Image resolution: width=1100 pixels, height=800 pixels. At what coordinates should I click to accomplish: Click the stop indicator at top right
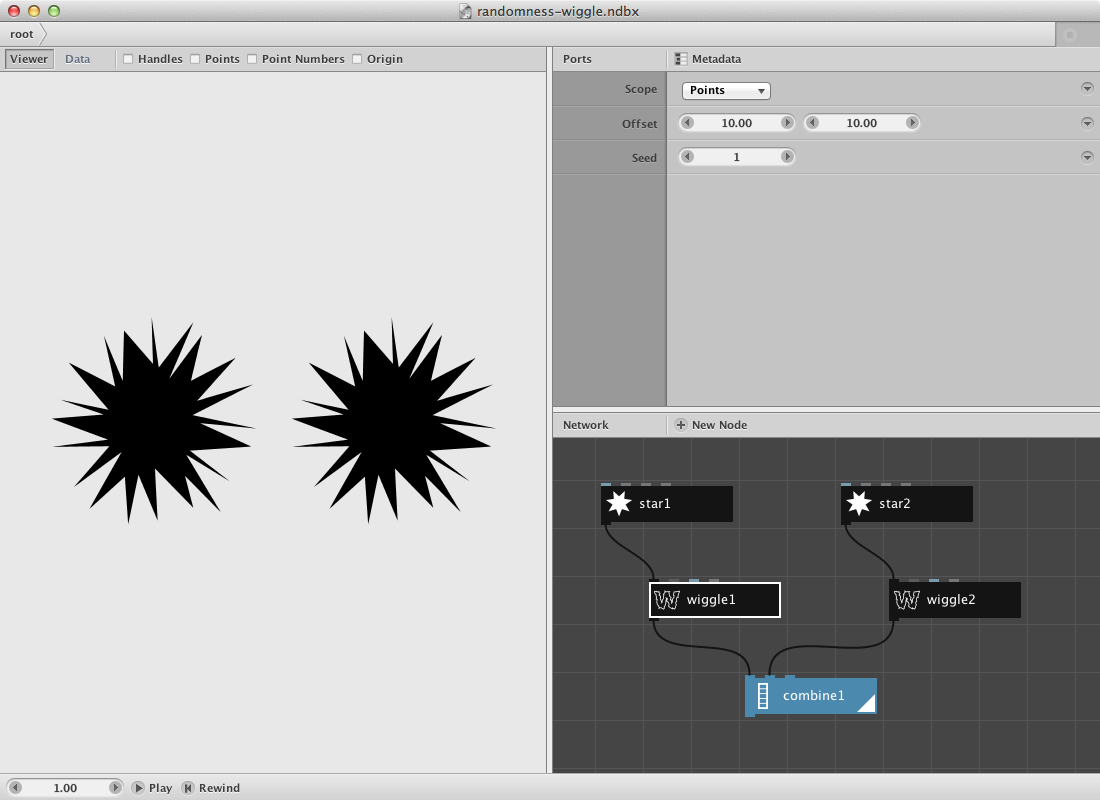[x=1070, y=34]
